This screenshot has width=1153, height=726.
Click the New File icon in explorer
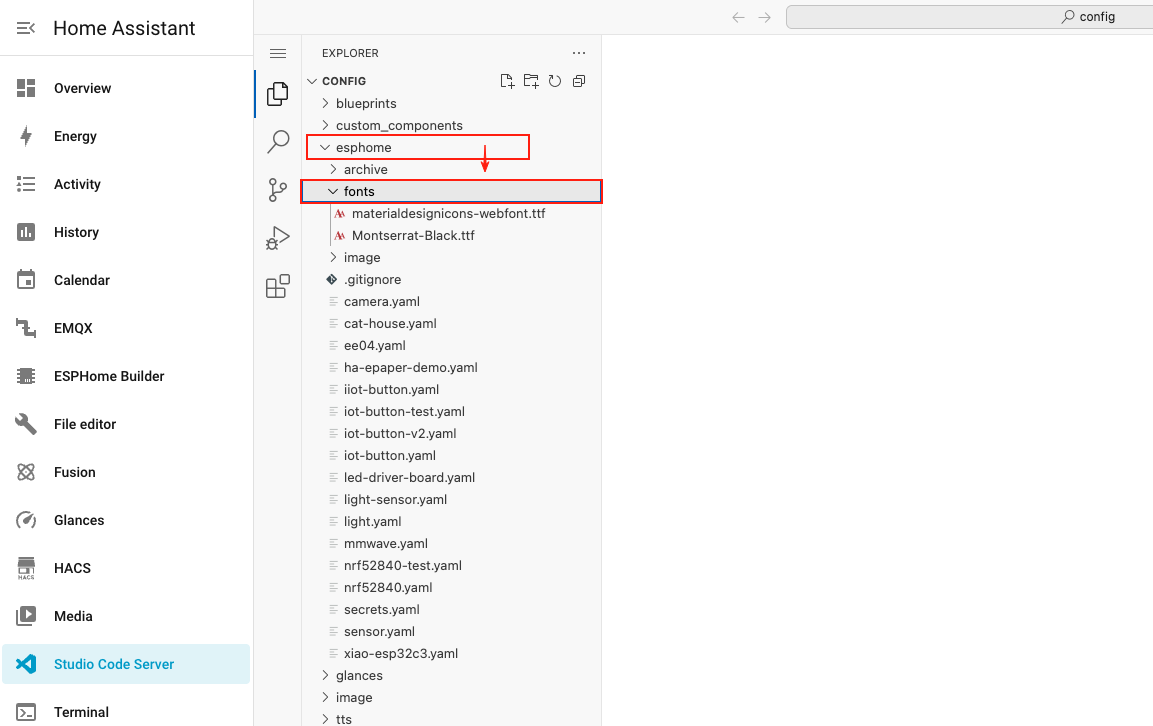[x=507, y=81]
